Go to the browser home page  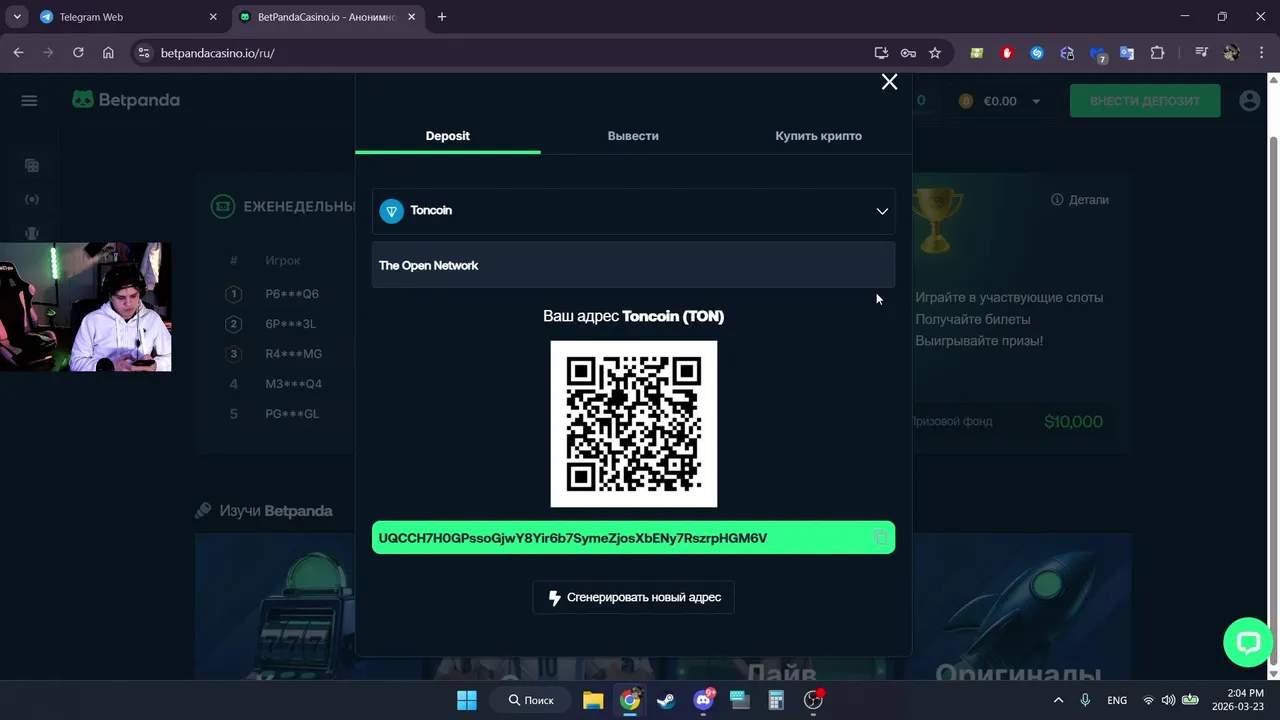point(108,53)
